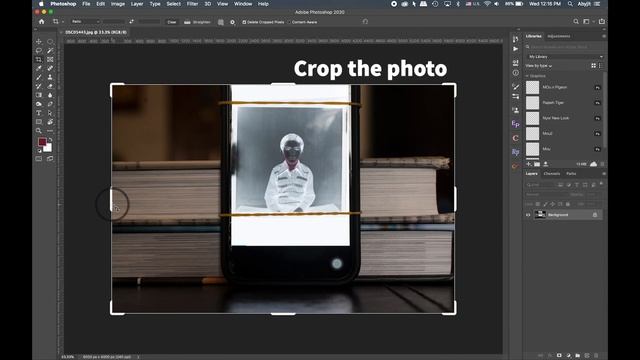Image resolution: width=640 pixels, height=360 pixels.
Task: Switch to the Adjustments tab
Action: coord(558,36)
